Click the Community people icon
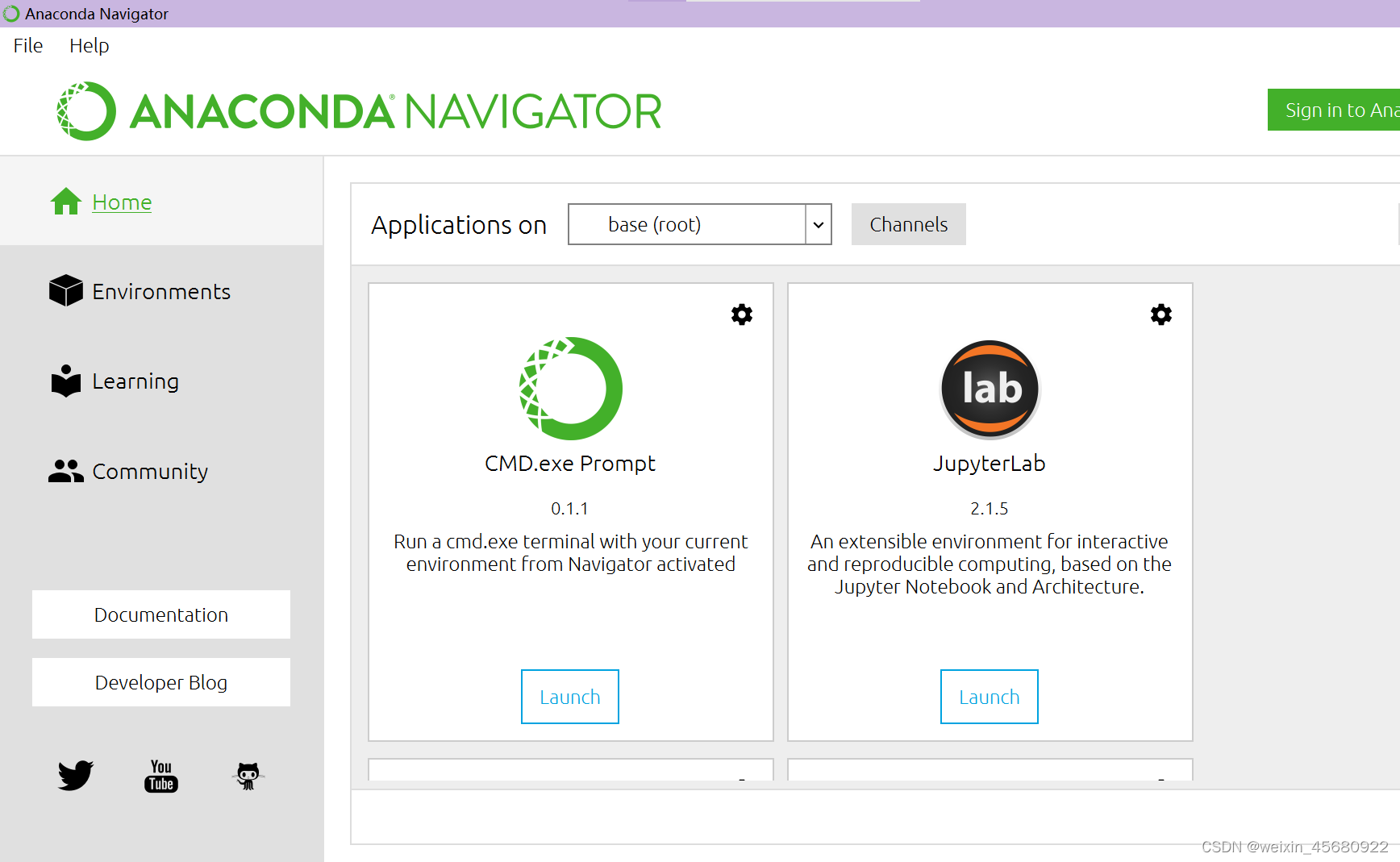The image size is (1400, 862). point(66,471)
